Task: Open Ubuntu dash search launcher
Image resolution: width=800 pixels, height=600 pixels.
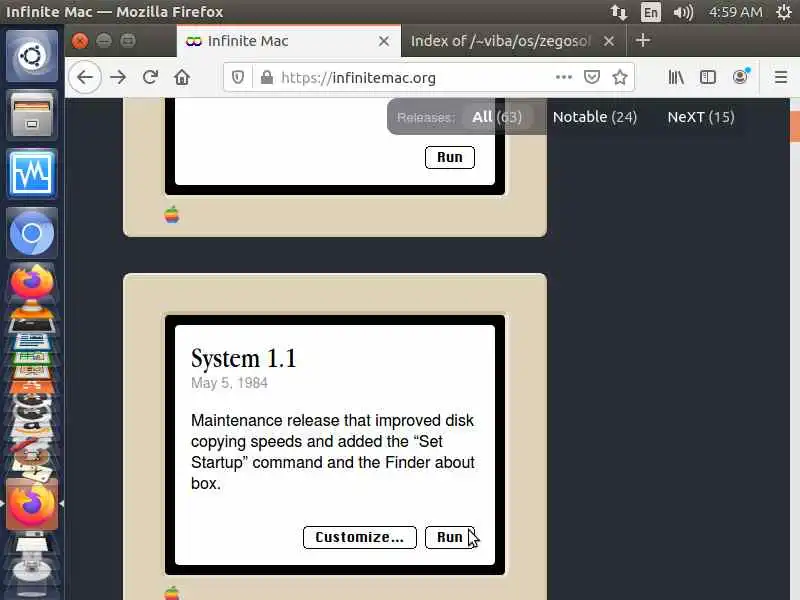Action: coord(32,56)
